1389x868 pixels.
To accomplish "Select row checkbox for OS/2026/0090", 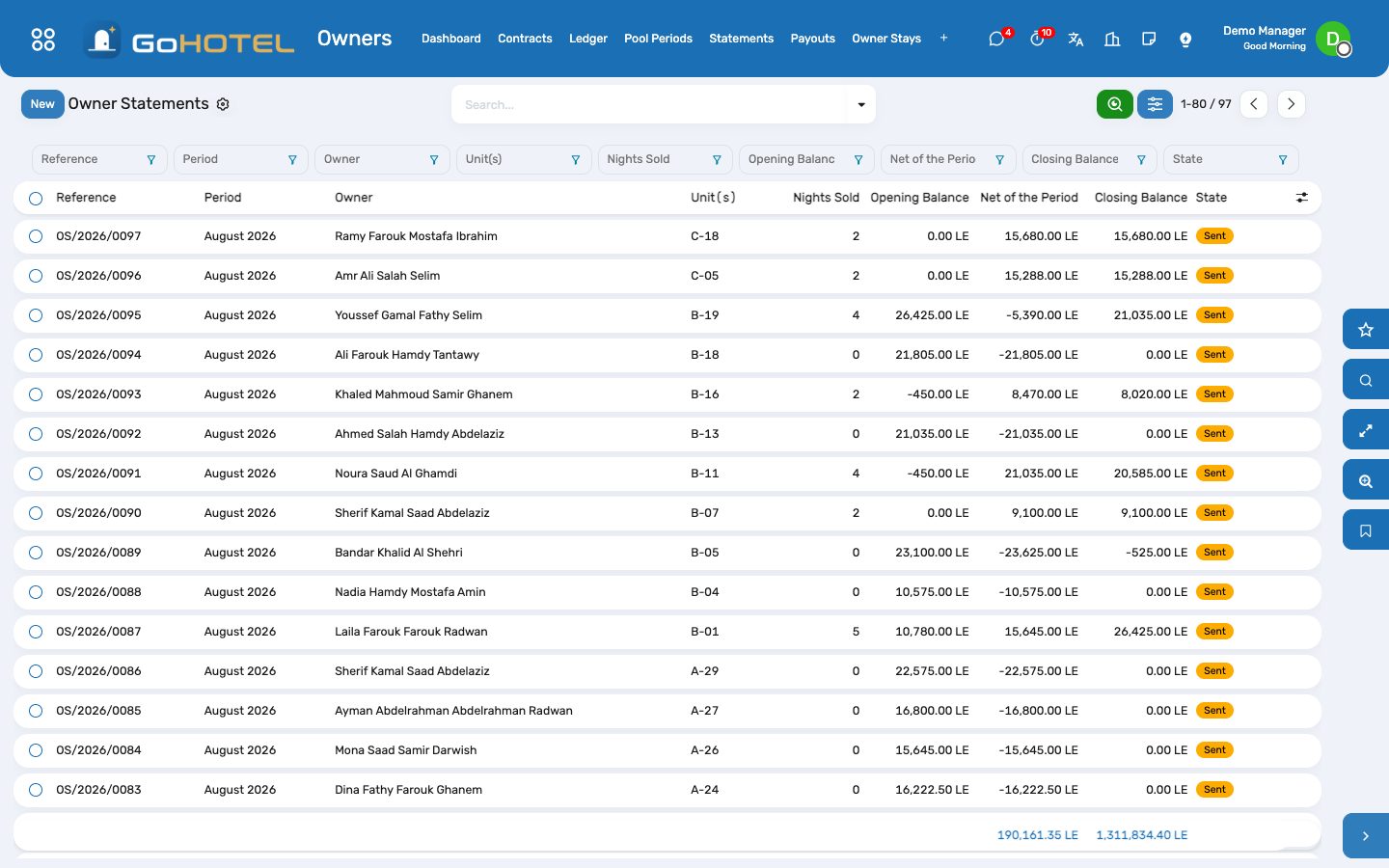I will pos(36,513).
